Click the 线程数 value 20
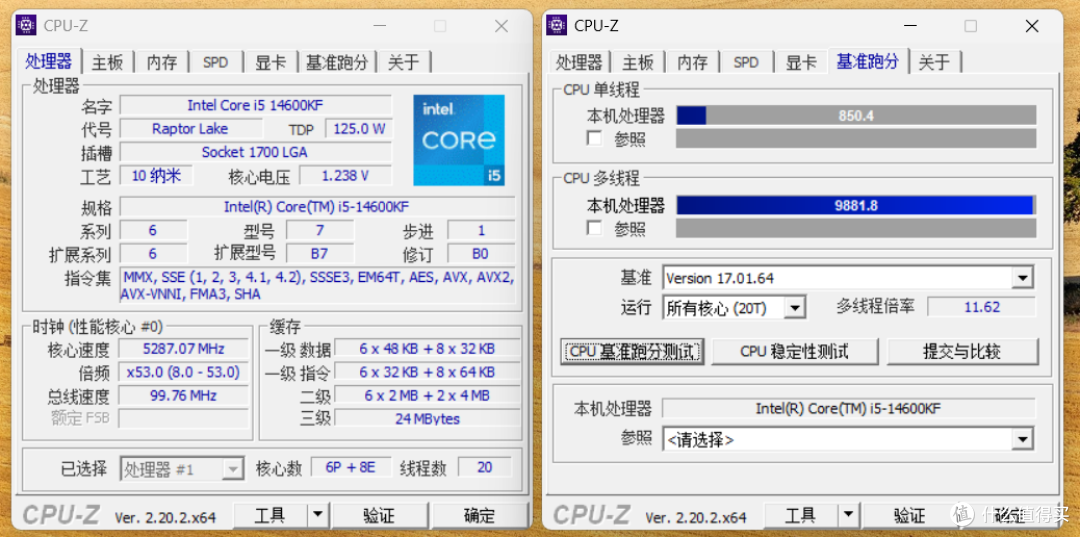Image resolution: width=1080 pixels, height=537 pixels. tap(485, 467)
